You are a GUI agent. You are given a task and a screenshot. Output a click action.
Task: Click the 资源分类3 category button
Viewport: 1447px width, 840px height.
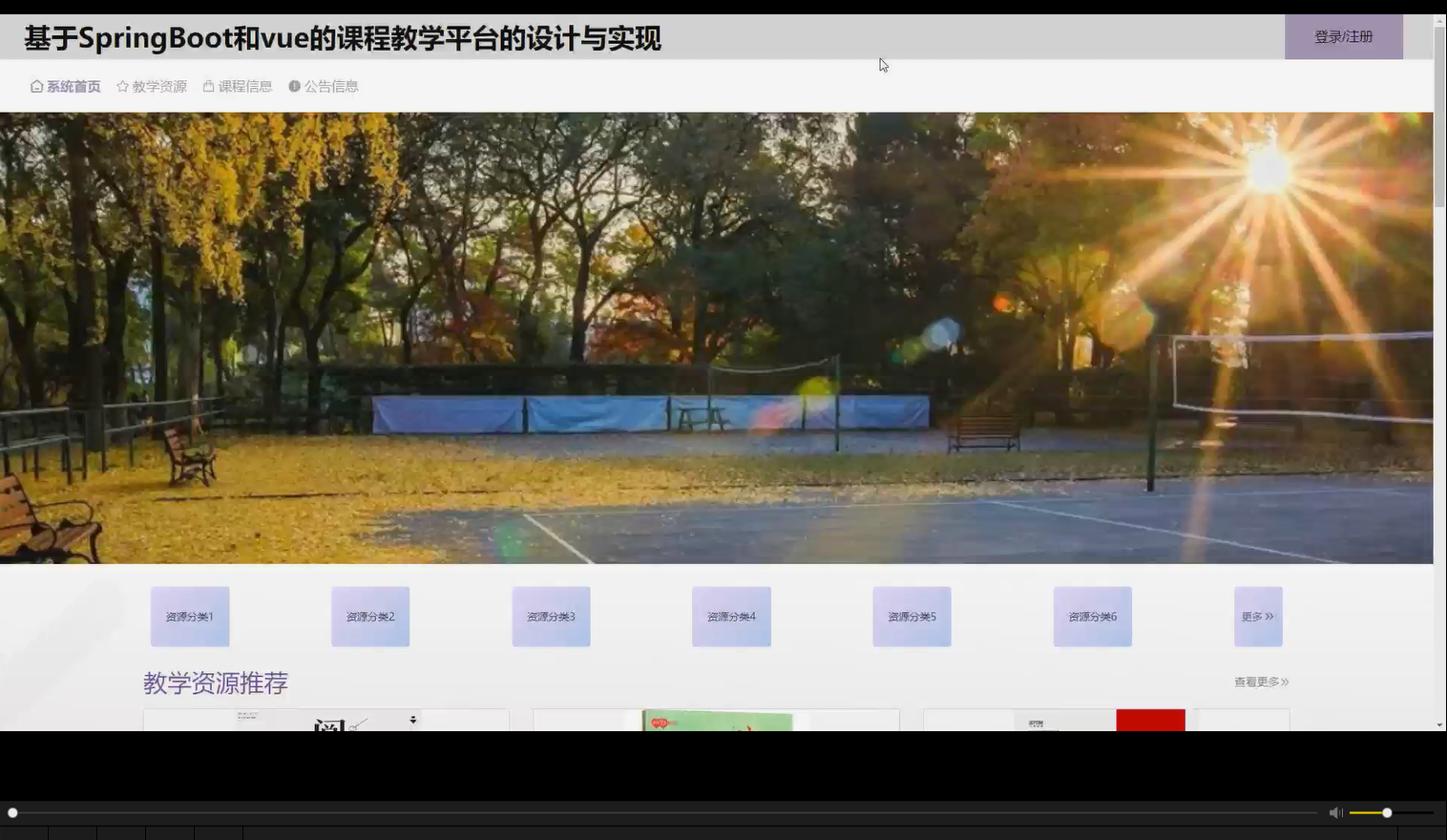pyautogui.click(x=551, y=616)
